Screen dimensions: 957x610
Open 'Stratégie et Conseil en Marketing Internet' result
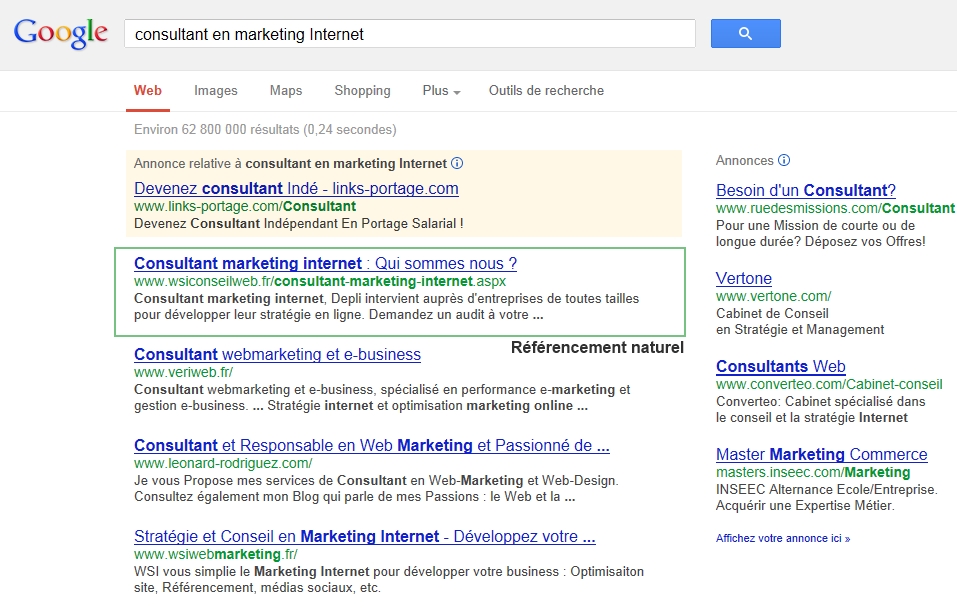click(364, 536)
